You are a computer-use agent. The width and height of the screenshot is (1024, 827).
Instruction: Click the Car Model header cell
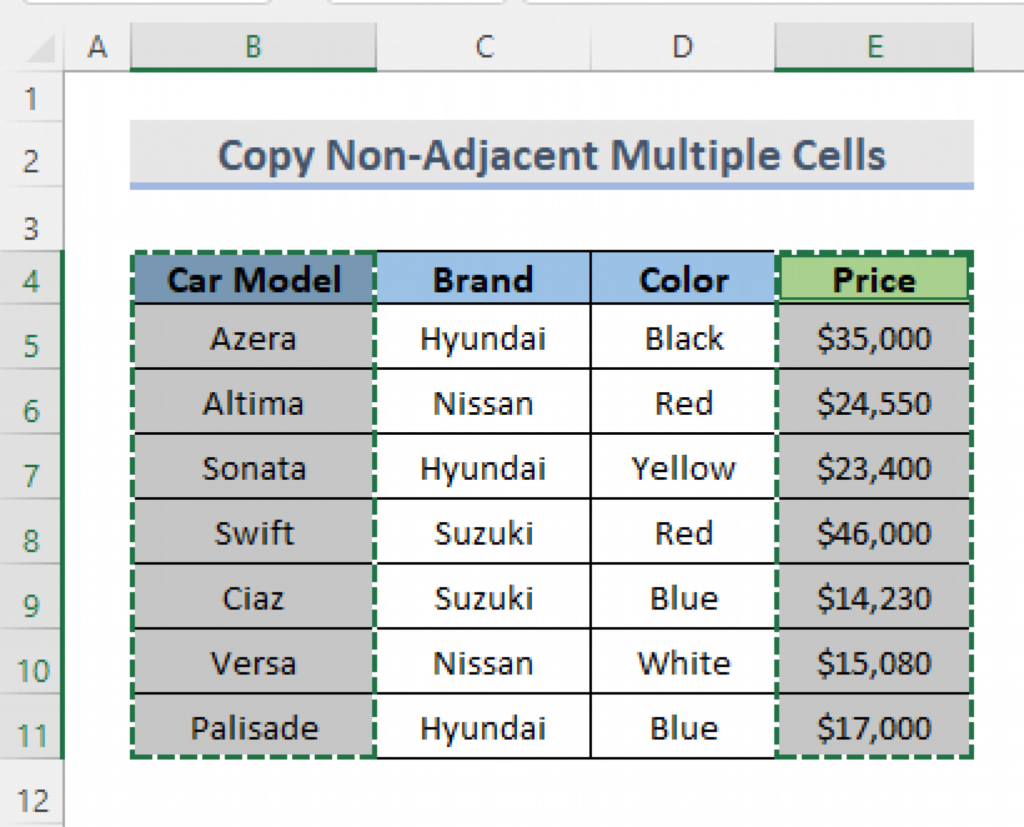click(x=253, y=279)
